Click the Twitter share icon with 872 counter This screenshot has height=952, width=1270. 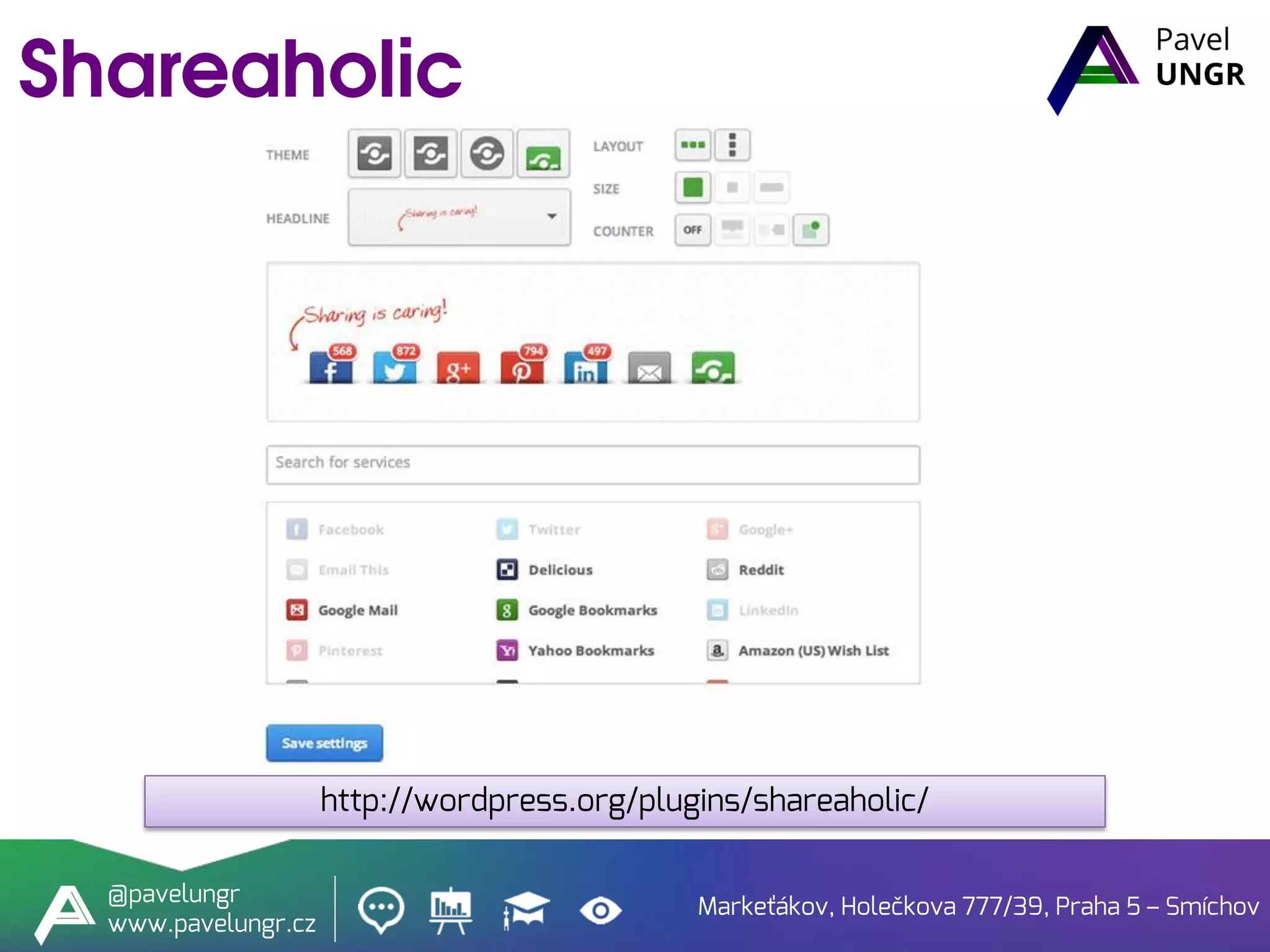coord(394,368)
